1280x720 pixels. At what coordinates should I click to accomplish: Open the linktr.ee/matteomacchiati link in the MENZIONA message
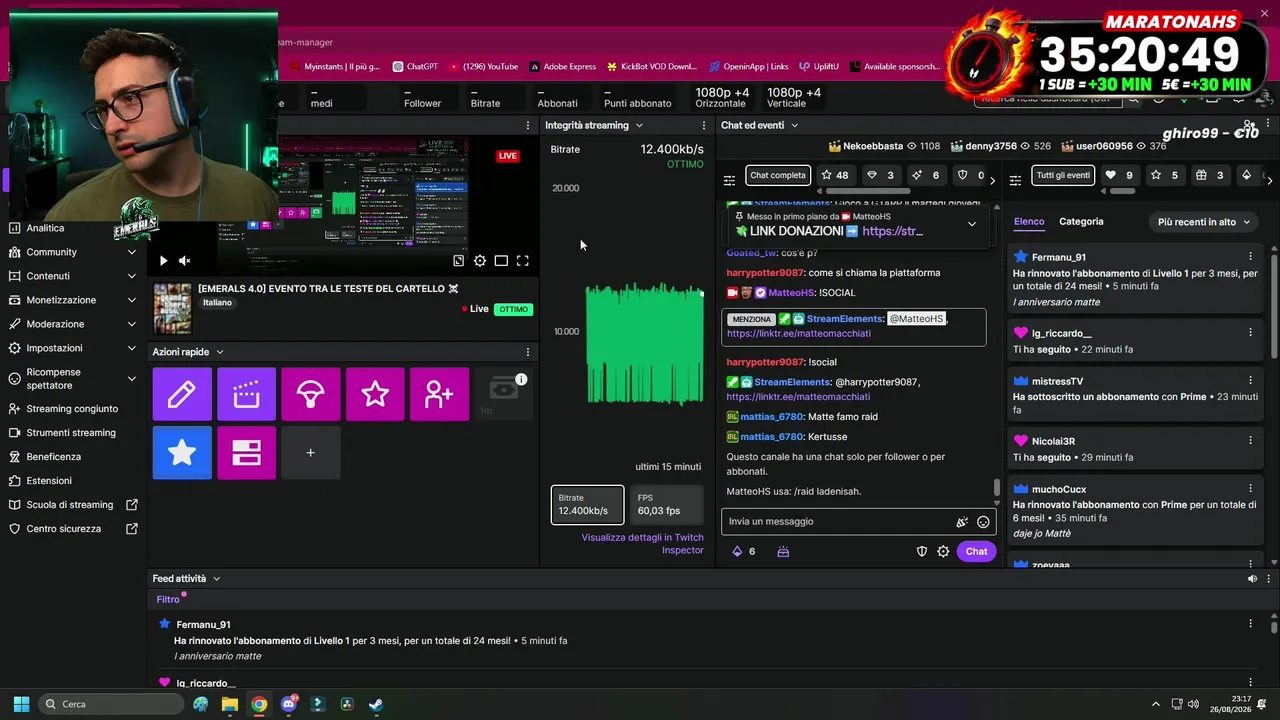tap(799, 333)
